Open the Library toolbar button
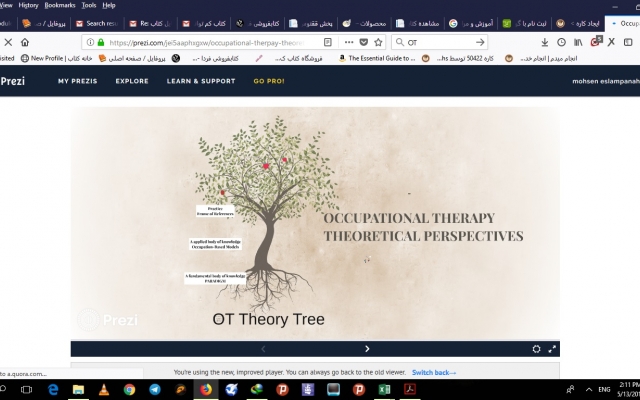Viewport: 640px width, 400px height. (x=578, y=42)
